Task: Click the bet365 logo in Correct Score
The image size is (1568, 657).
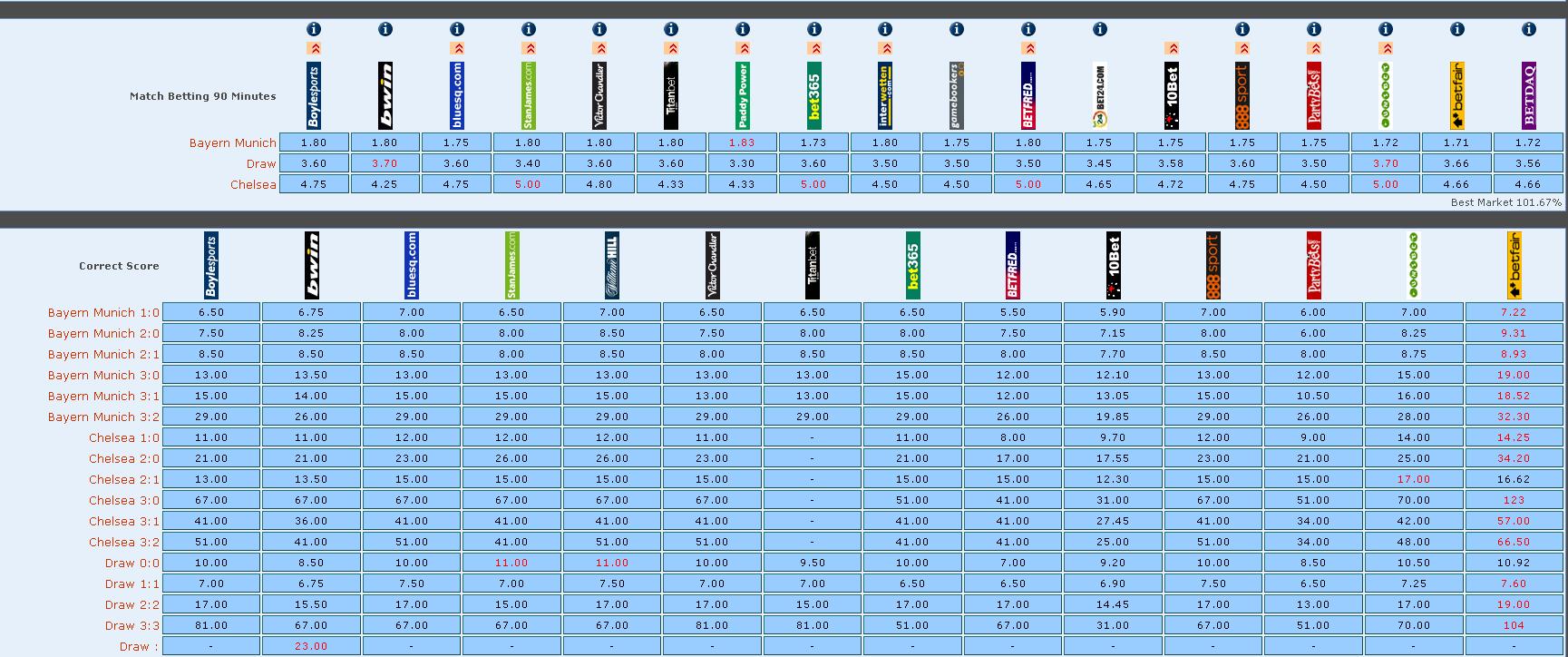Action: pyautogui.click(x=912, y=265)
